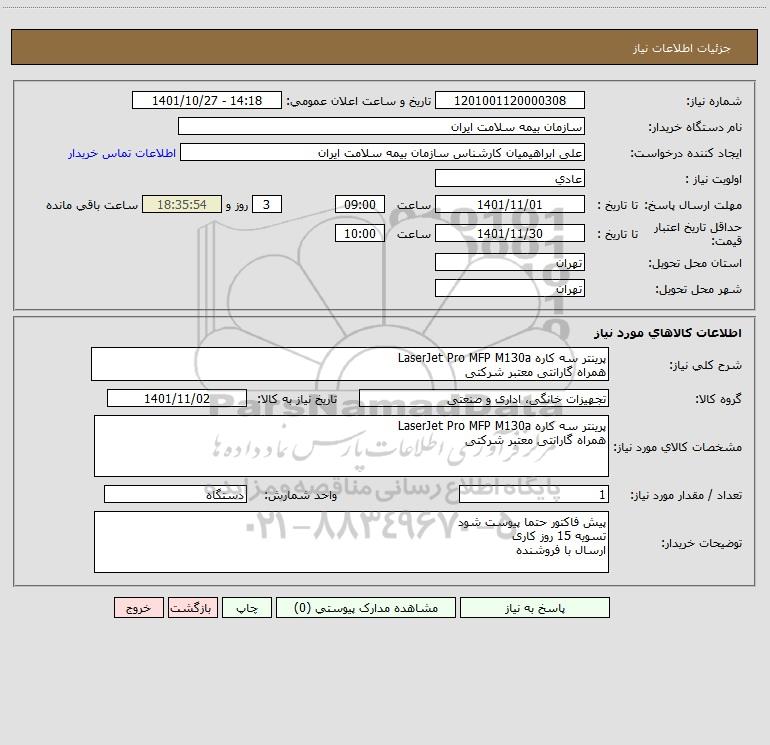Click the label نام دستگاه خریدار
The width and height of the screenshot is (770, 745).
tap(695, 128)
